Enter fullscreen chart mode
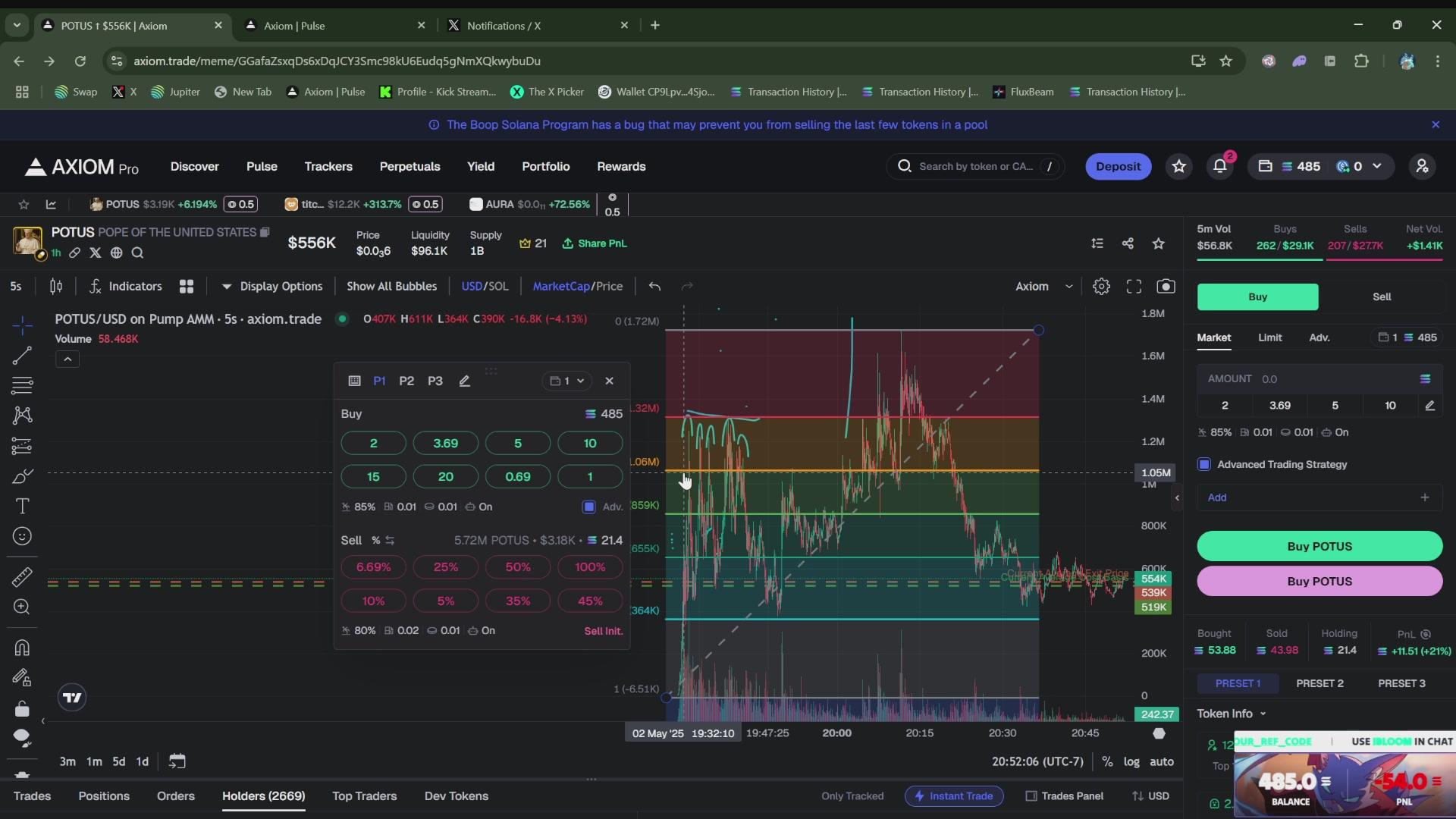The image size is (1456, 819). (1134, 286)
